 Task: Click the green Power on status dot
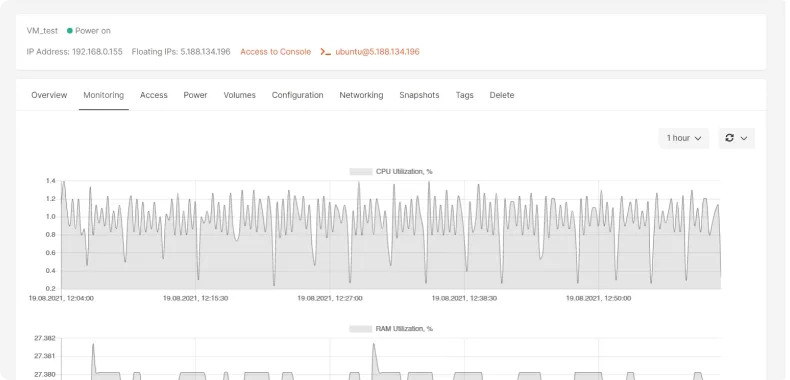[70, 31]
